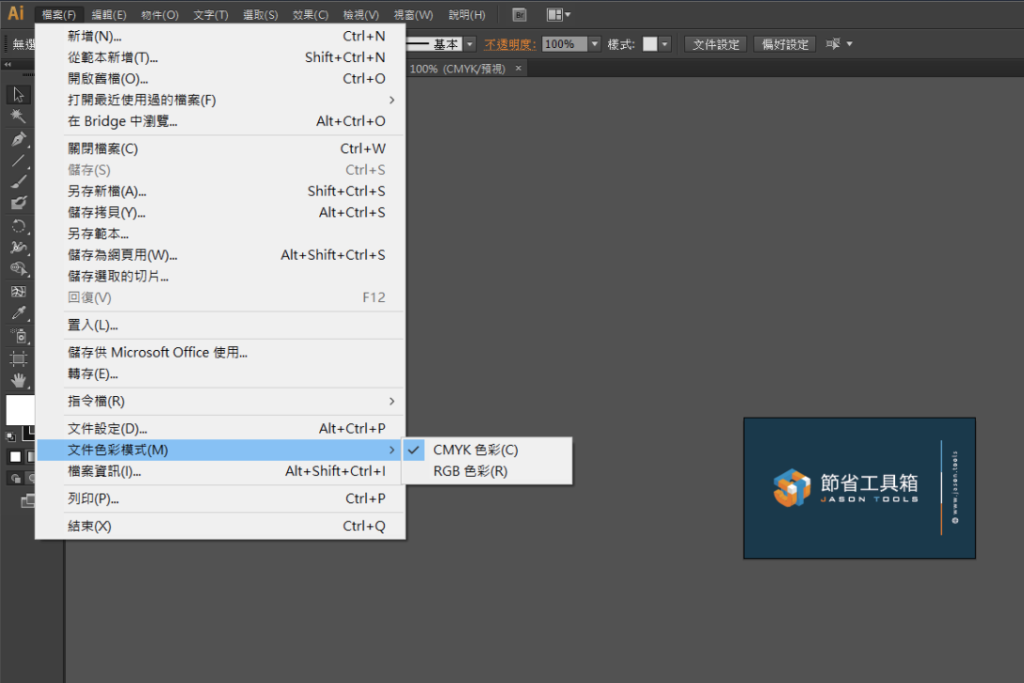Select the Eyedropper tool
The height and width of the screenshot is (683, 1024).
point(18,313)
